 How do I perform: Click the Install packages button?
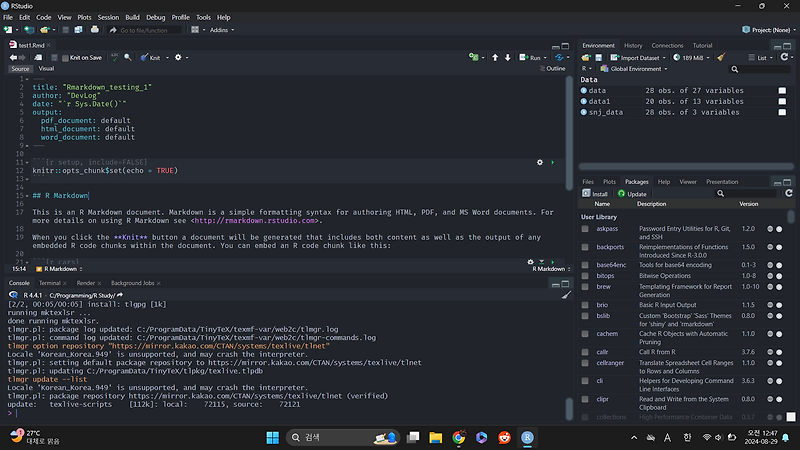tap(596, 194)
